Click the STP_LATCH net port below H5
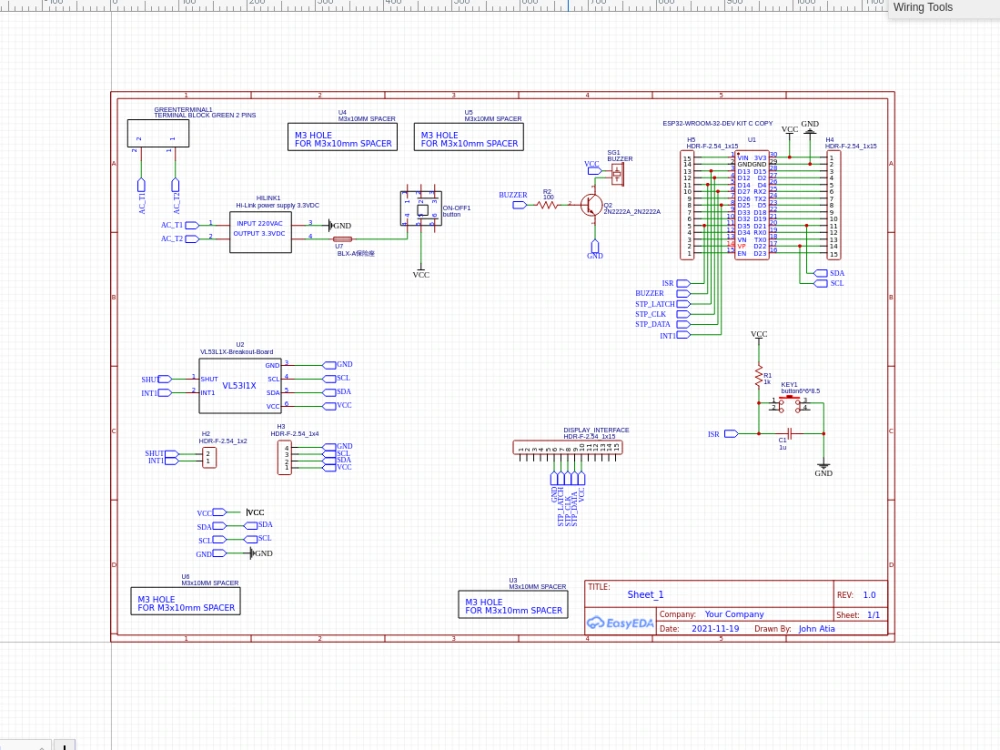 pyautogui.click(x=683, y=304)
